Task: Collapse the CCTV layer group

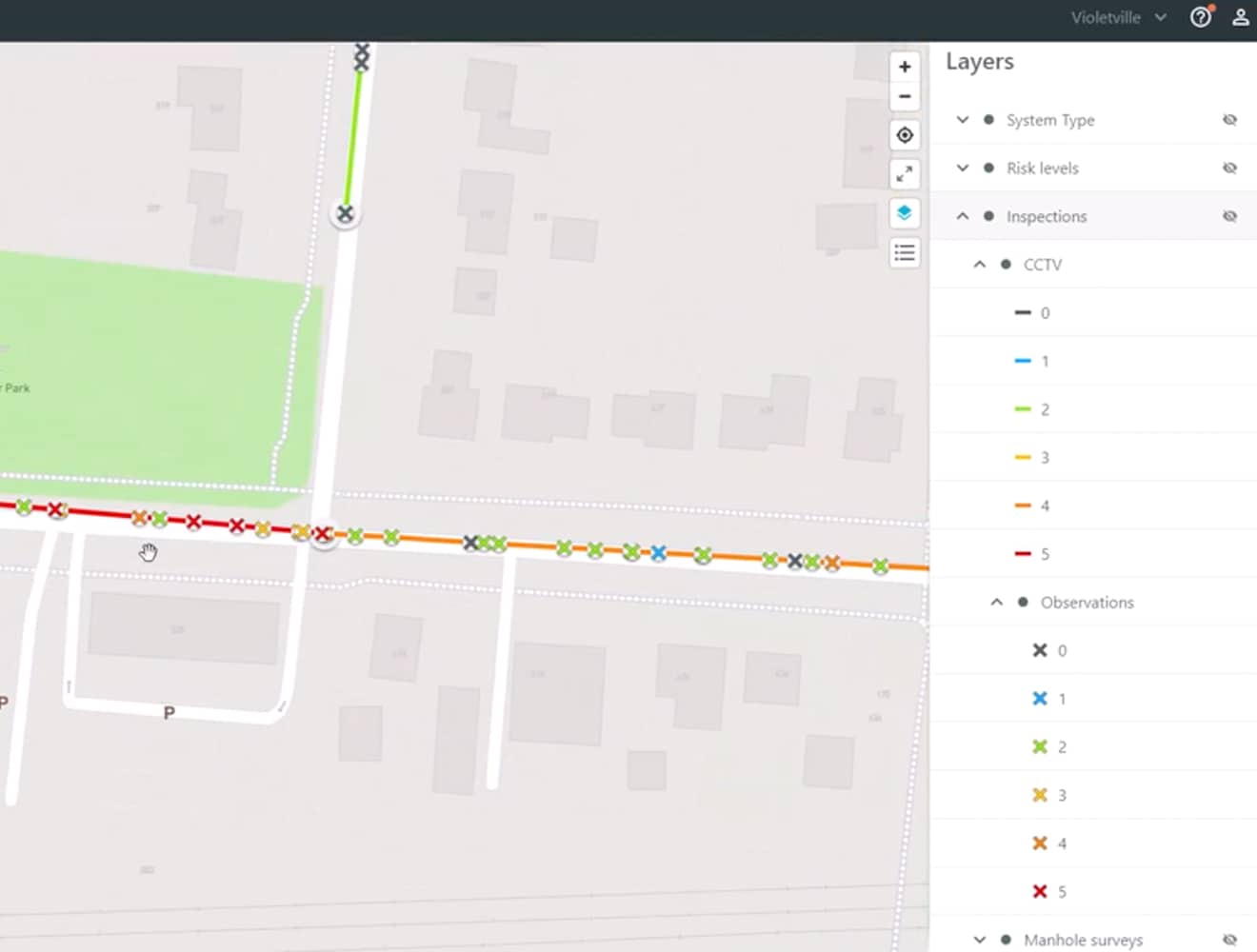Action: (980, 265)
